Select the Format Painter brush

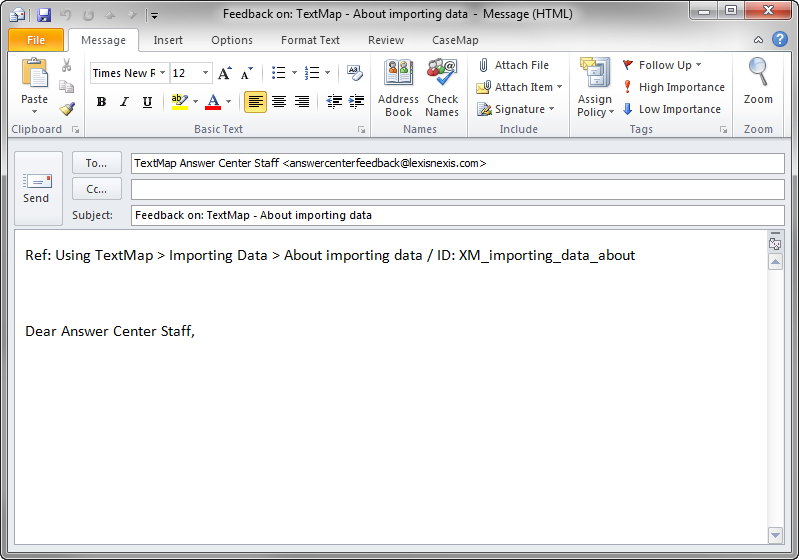(x=67, y=109)
